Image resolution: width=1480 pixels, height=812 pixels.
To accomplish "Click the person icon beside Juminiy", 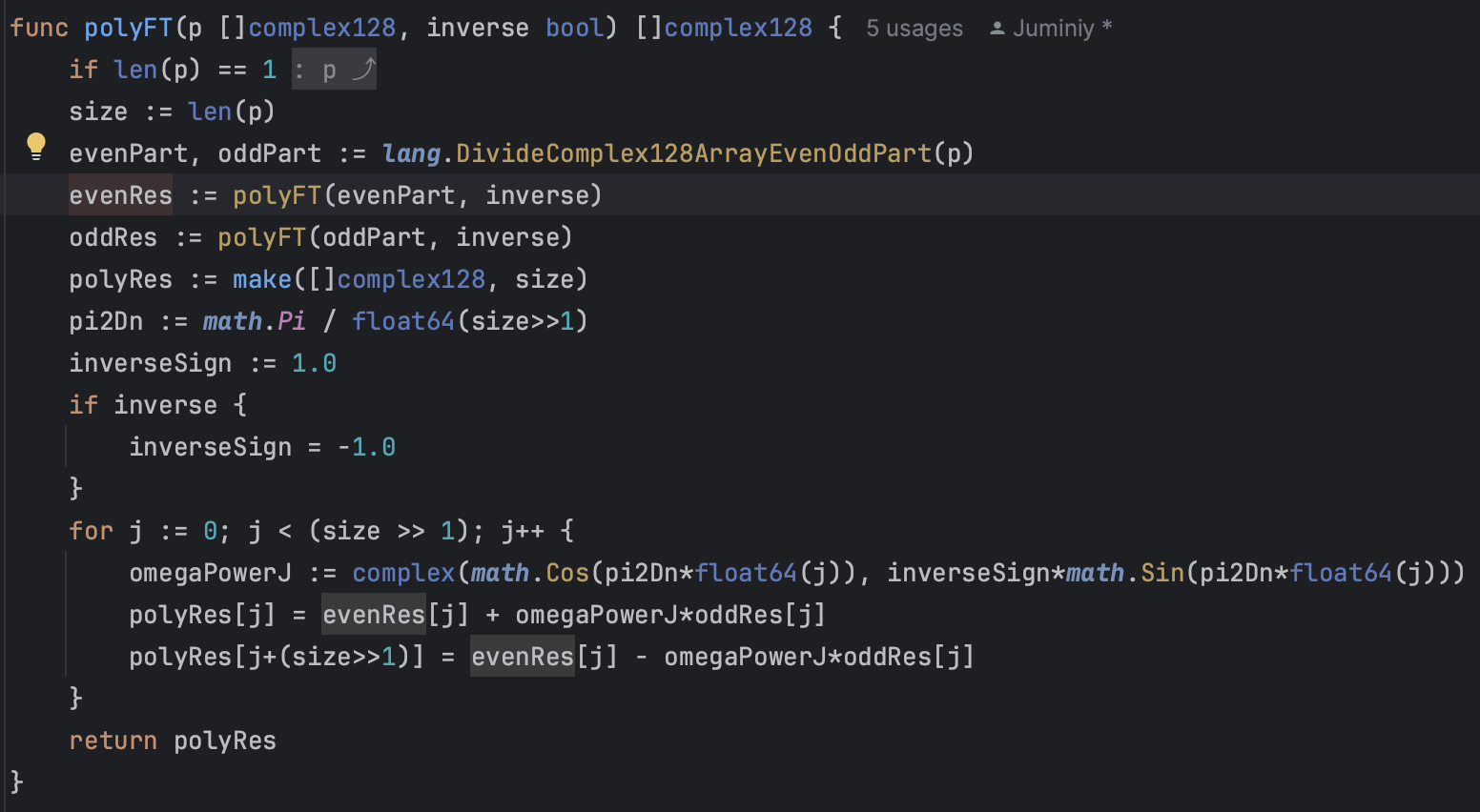I will [x=997, y=29].
